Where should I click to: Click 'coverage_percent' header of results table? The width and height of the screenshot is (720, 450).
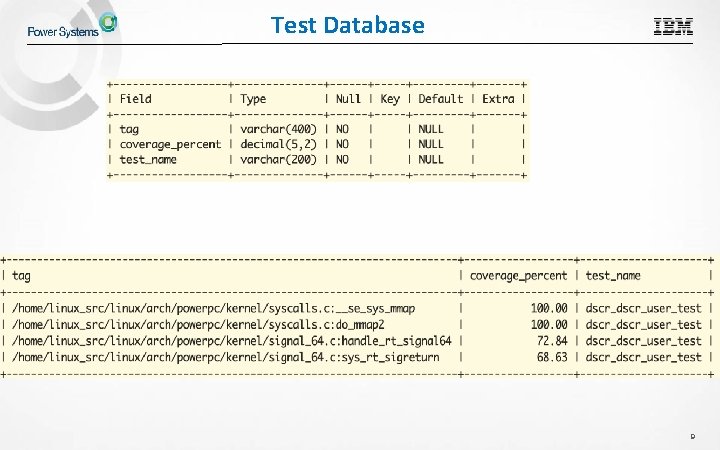click(518, 276)
